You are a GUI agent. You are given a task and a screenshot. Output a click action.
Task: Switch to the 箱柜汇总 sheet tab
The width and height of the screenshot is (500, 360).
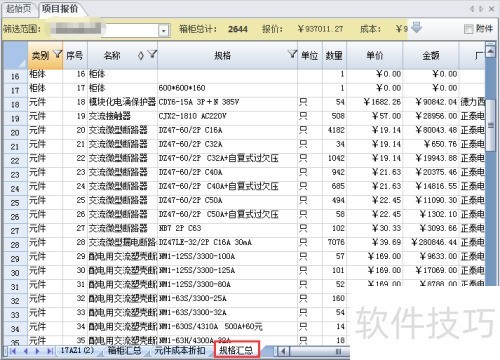(124, 350)
